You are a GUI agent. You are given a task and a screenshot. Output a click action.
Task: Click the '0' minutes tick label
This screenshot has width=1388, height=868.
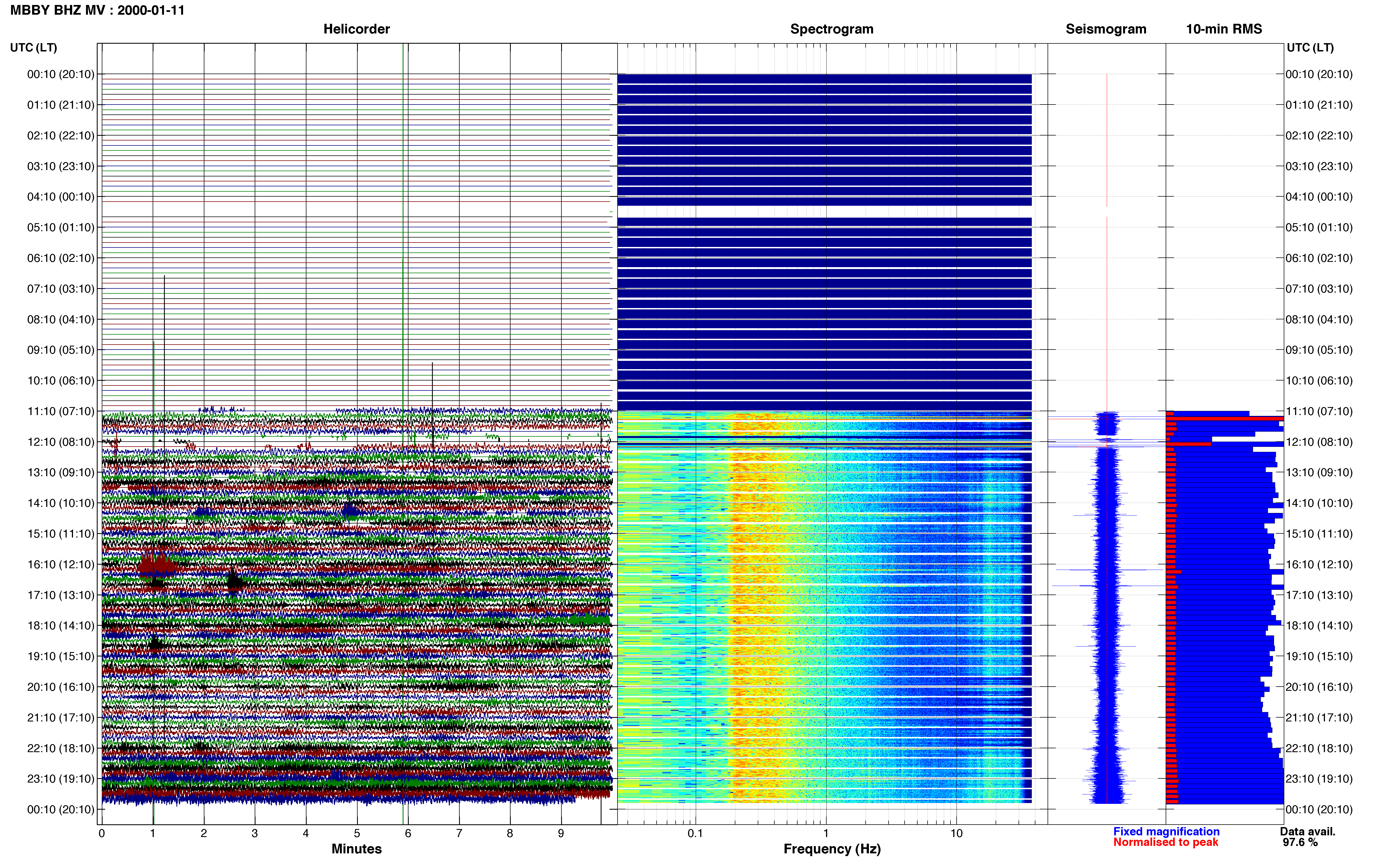point(101,833)
